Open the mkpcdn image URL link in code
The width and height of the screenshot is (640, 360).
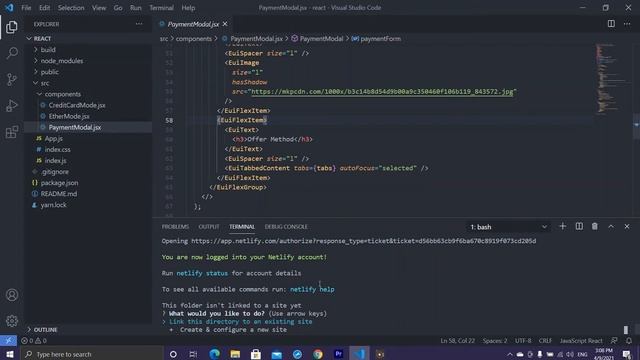coord(382,91)
